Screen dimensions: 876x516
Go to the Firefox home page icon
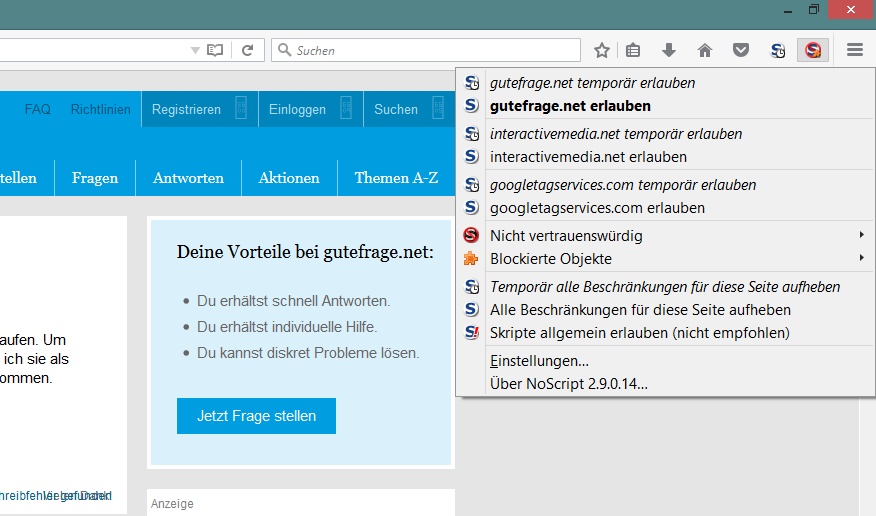click(705, 50)
